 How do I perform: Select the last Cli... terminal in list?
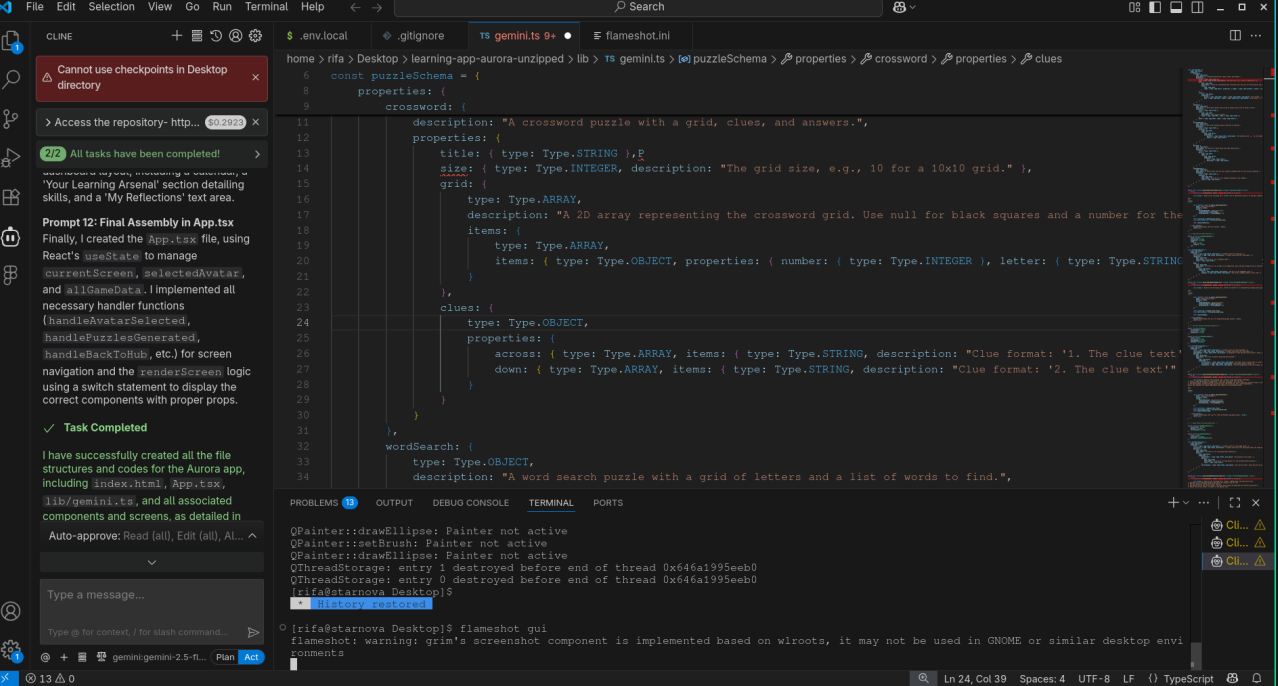pyautogui.click(x=1238, y=561)
